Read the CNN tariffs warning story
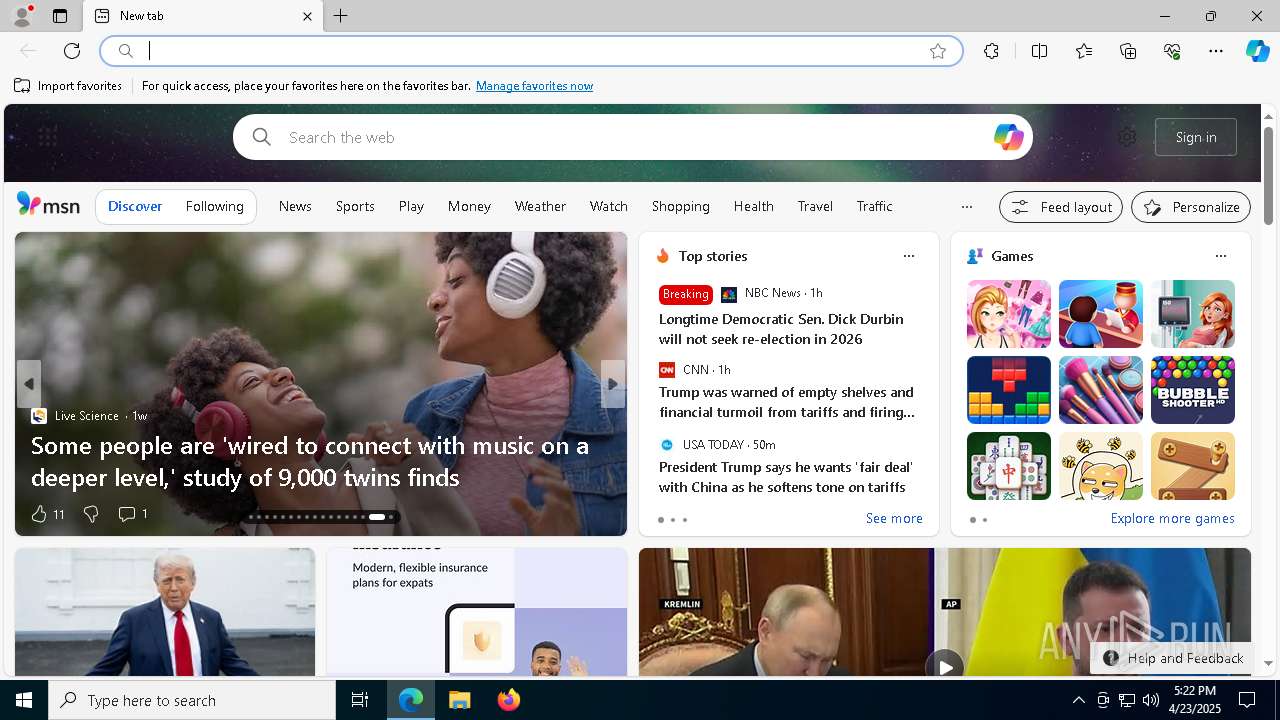Viewport: 1280px width, 720px height. [786, 402]
